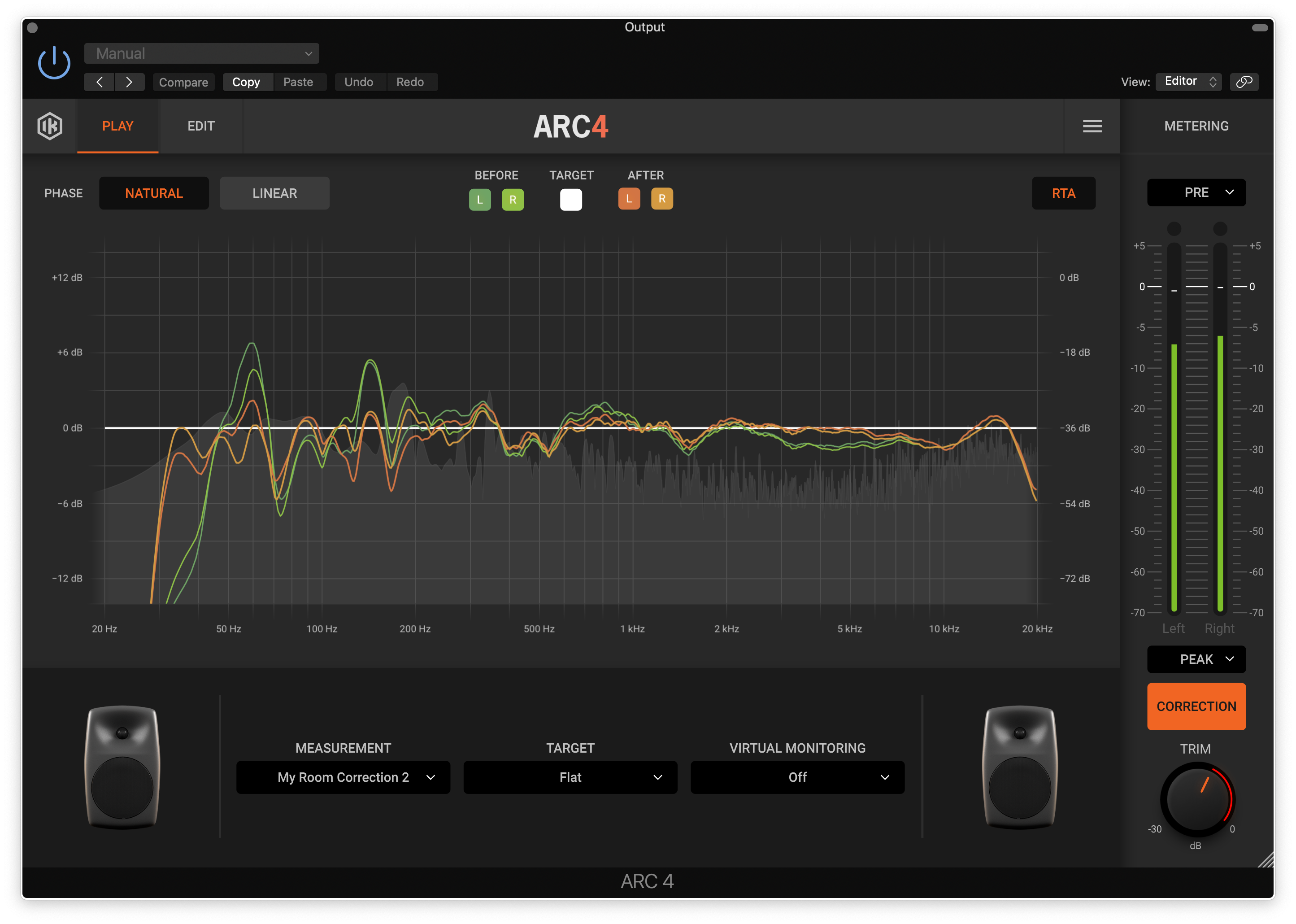Click the ARC4 logo title
This screenshot has height=924, width=1296.
click(x=571, y=126)
